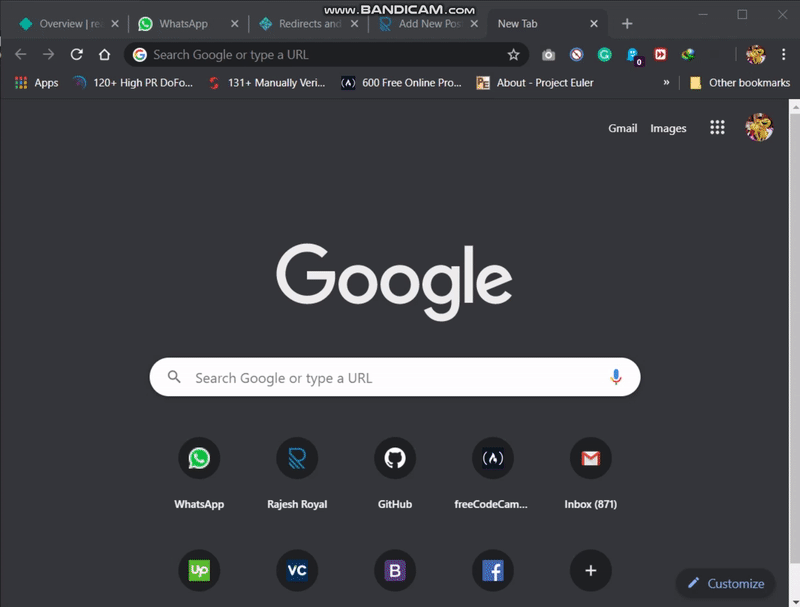Open the Apps bookmark shortcut

[x=37, y=83]
